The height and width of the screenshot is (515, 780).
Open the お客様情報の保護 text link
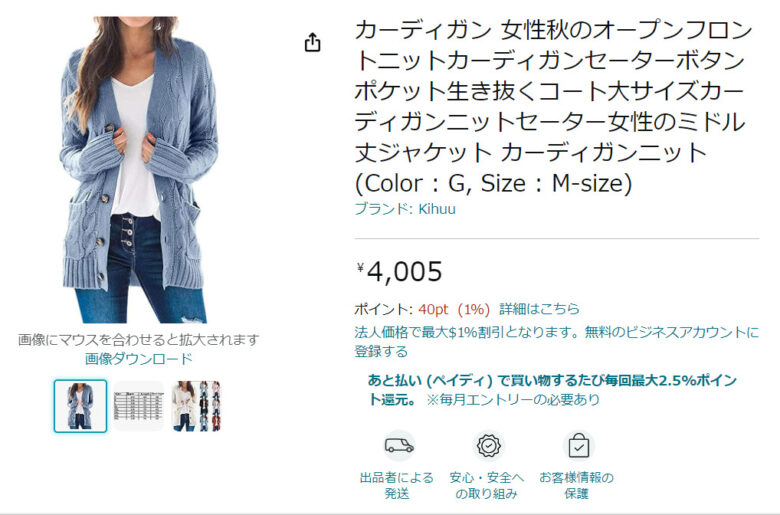[x=576, y=486]
